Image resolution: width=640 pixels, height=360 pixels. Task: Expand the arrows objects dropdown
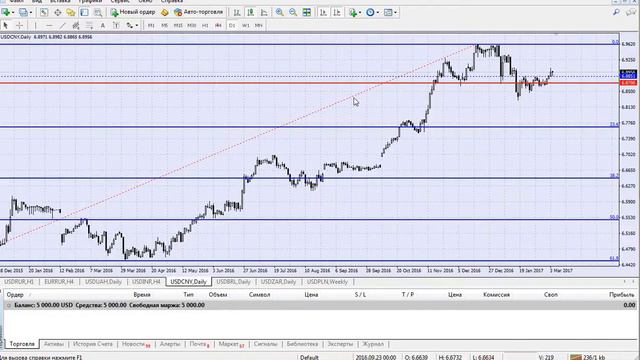click(136, 25)
